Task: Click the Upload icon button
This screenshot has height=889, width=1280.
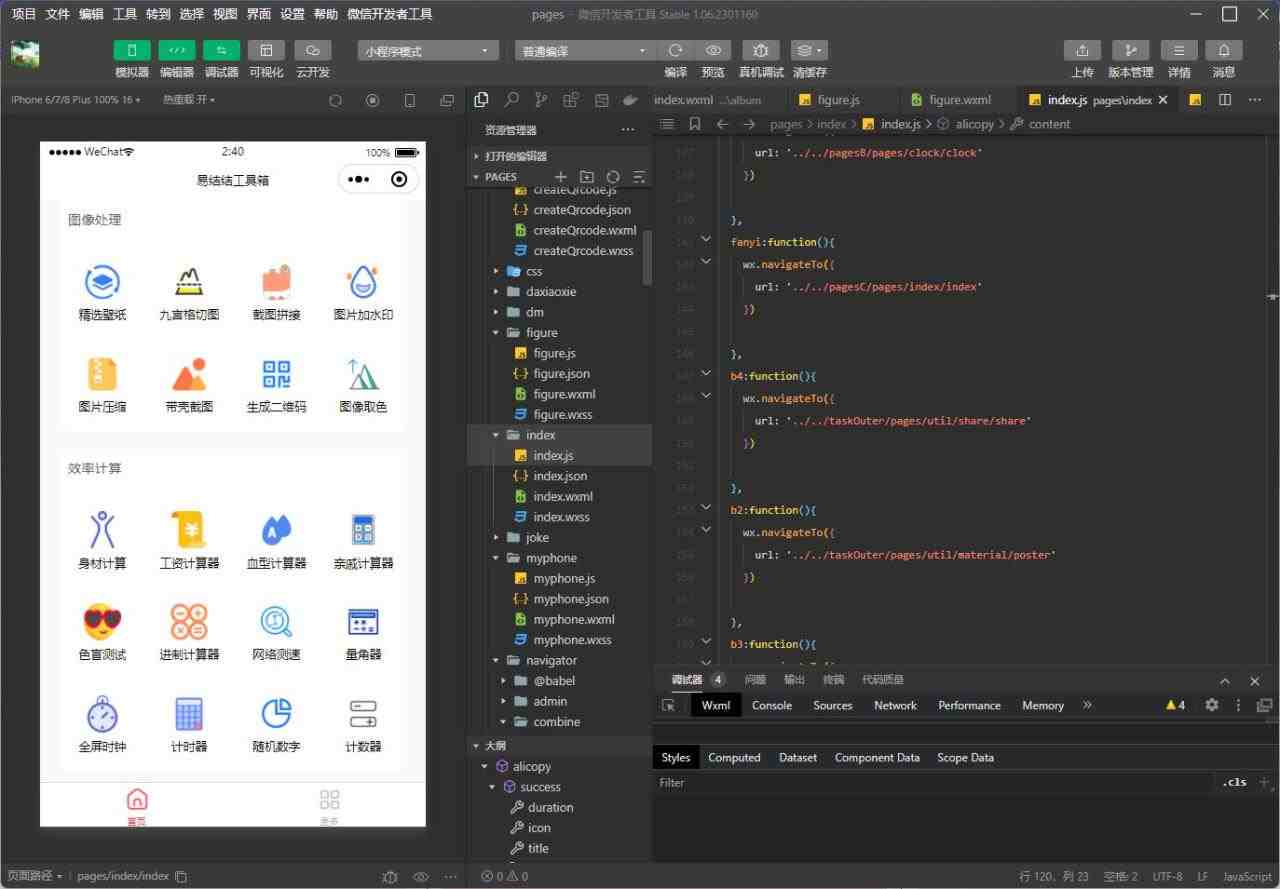Action: [1082, 51]
